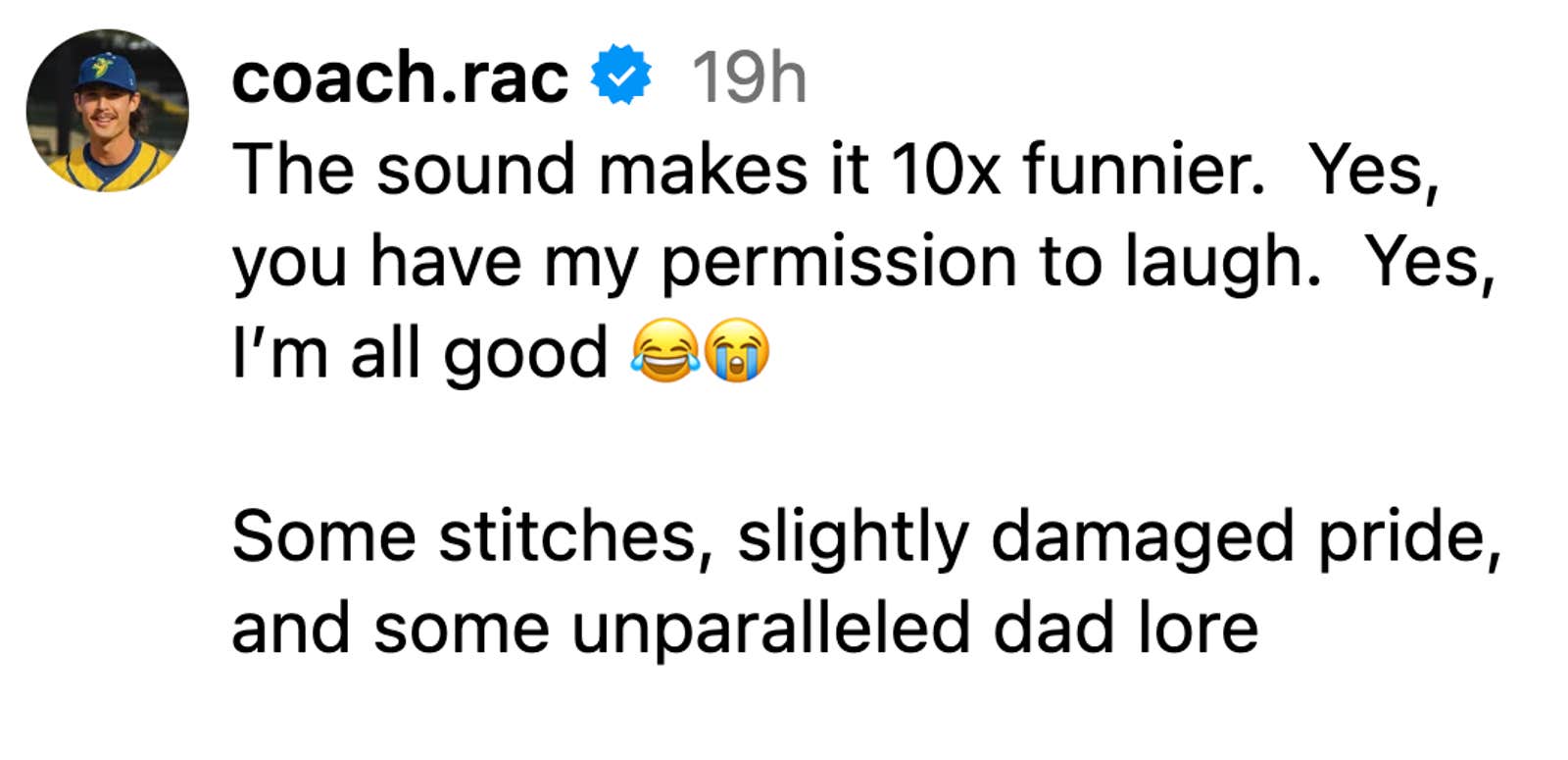Click the word "makes" in first line
The width and height of the screenshot is (1568, 760).
click(703, 170)
